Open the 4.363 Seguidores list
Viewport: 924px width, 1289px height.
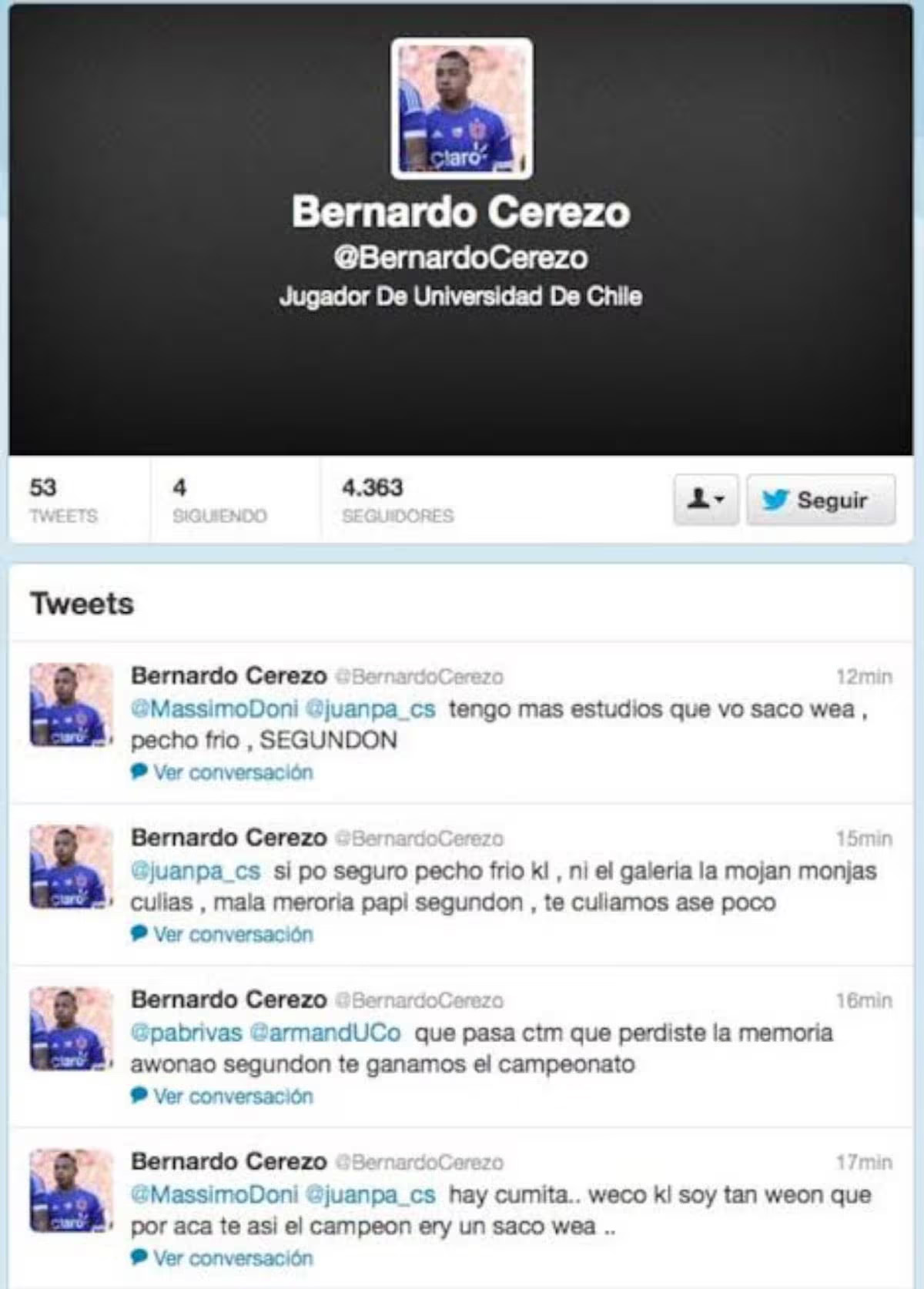pos(397,500)
